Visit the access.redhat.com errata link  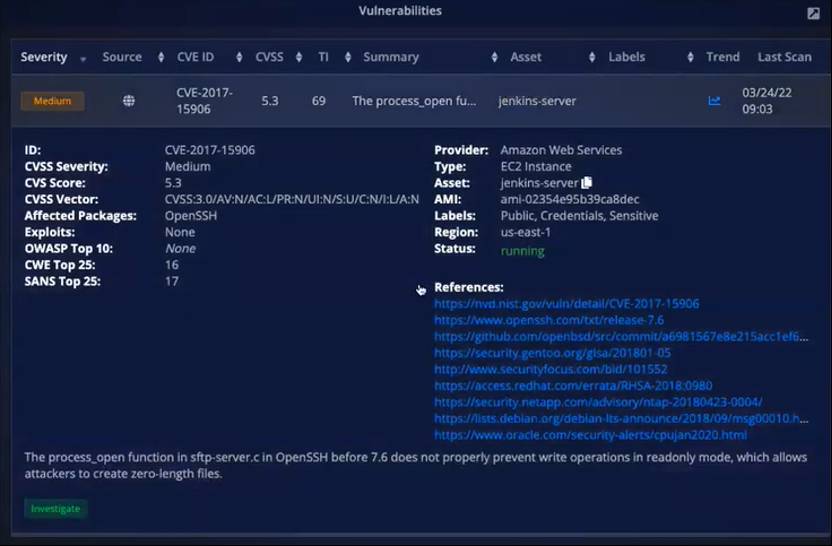tap(572, 386)
